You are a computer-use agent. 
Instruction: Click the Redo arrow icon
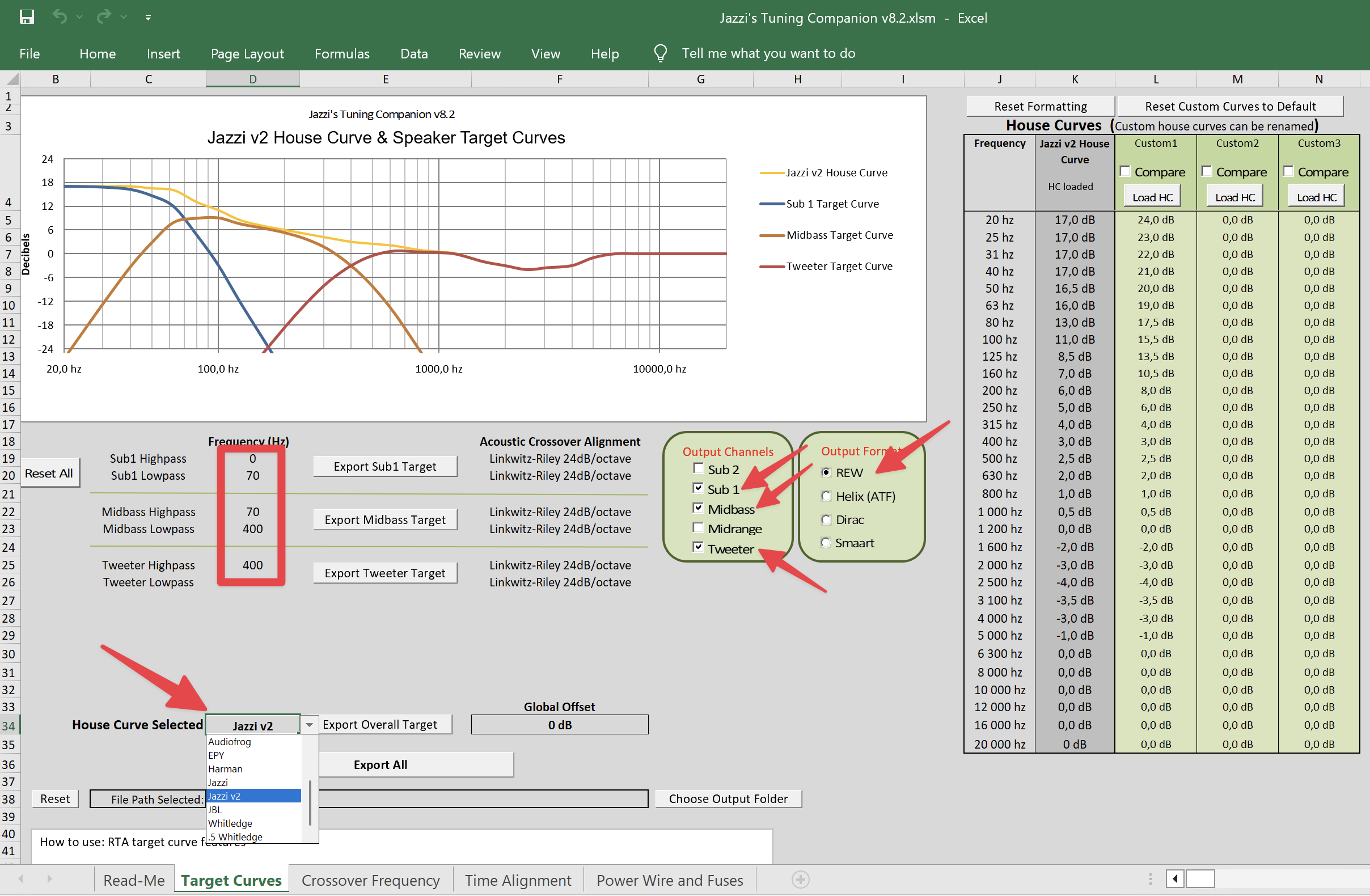coord(104,16)
